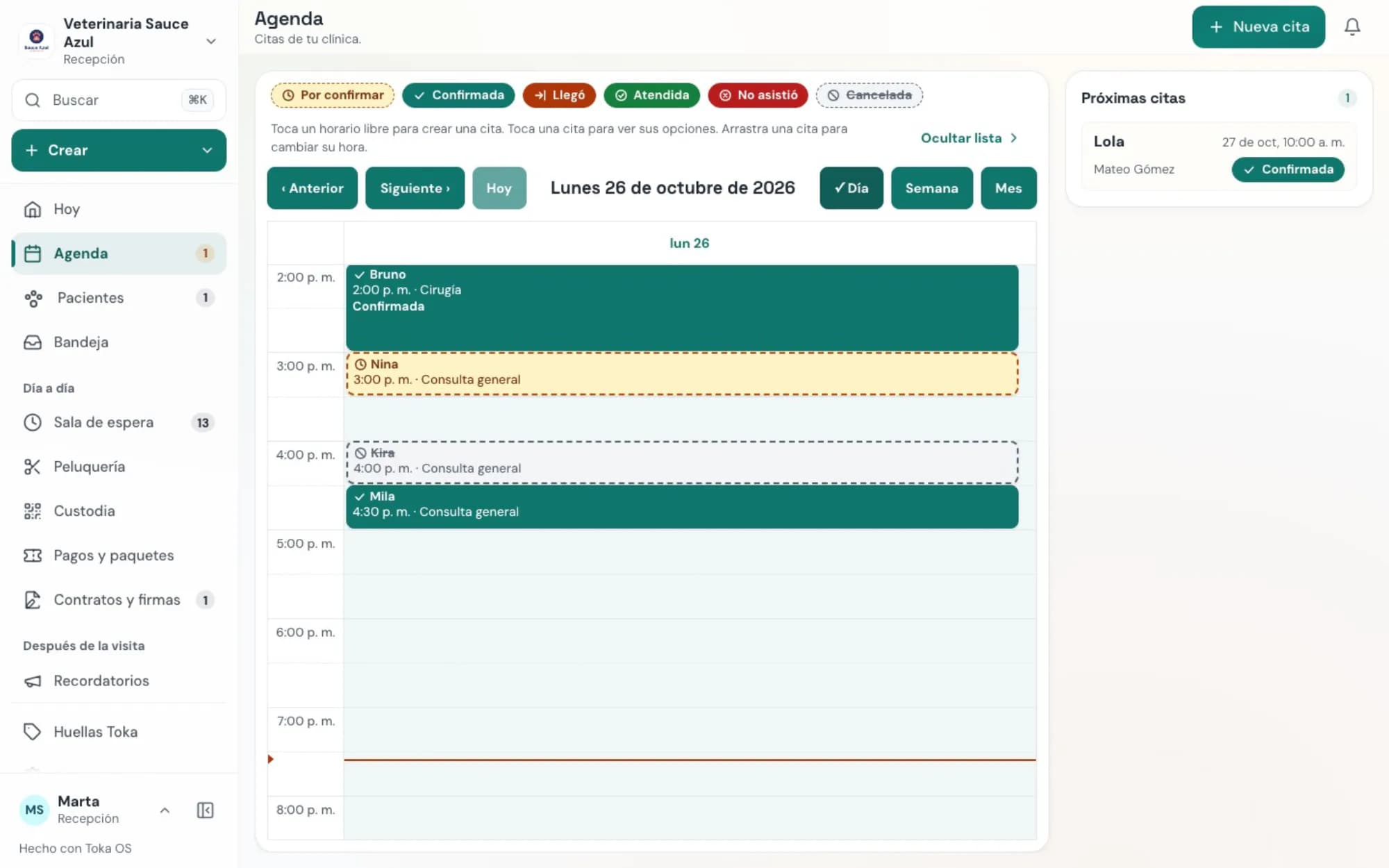Collapse the sidebar panel icon

[x=205, y=810]
